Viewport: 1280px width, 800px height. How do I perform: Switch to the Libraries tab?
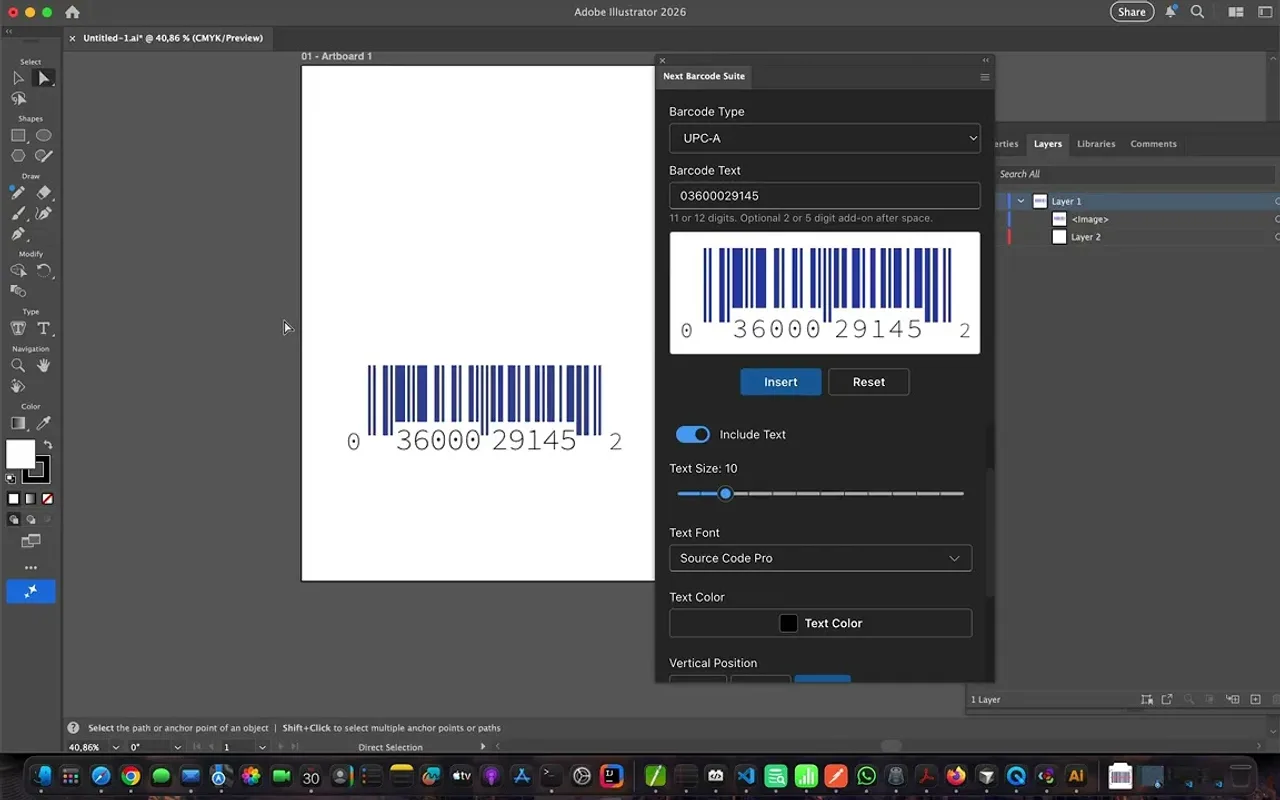point(1096,144)
